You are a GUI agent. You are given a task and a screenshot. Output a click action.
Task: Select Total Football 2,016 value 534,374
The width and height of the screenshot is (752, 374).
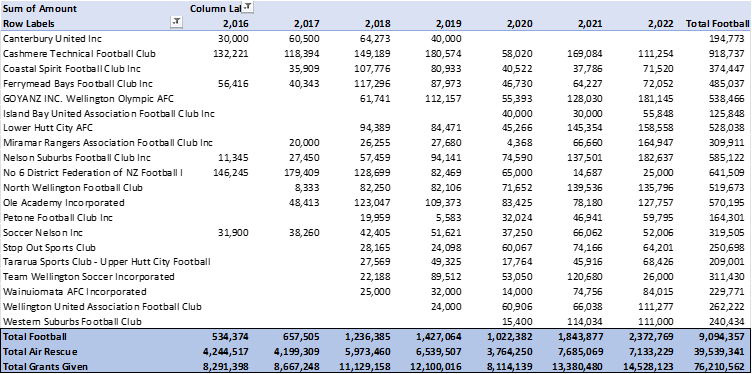[230, 337]
